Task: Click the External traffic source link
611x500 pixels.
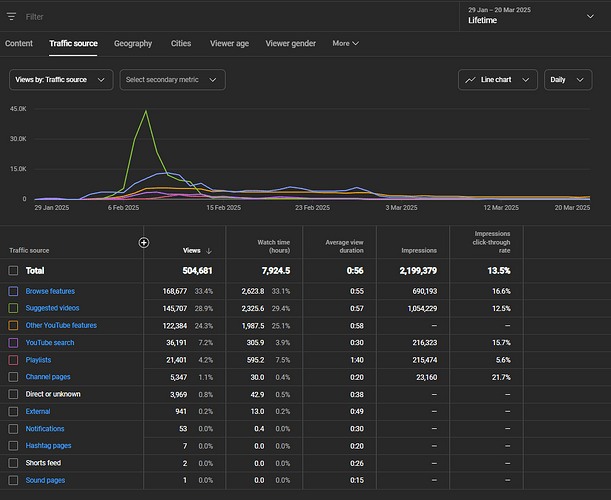Action: (x=38, y=411)
